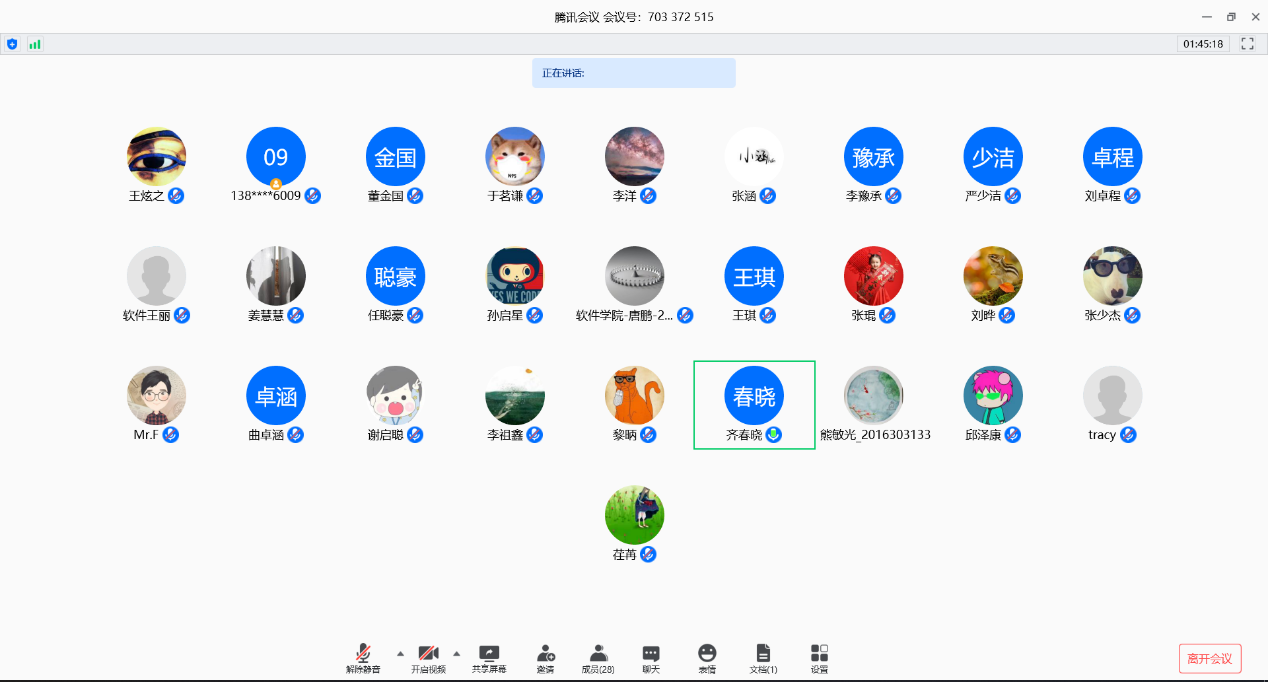The height and width of the screenshot is (682, 1268).
Task: Click the 邀请 invite icon
Action: 545,658
